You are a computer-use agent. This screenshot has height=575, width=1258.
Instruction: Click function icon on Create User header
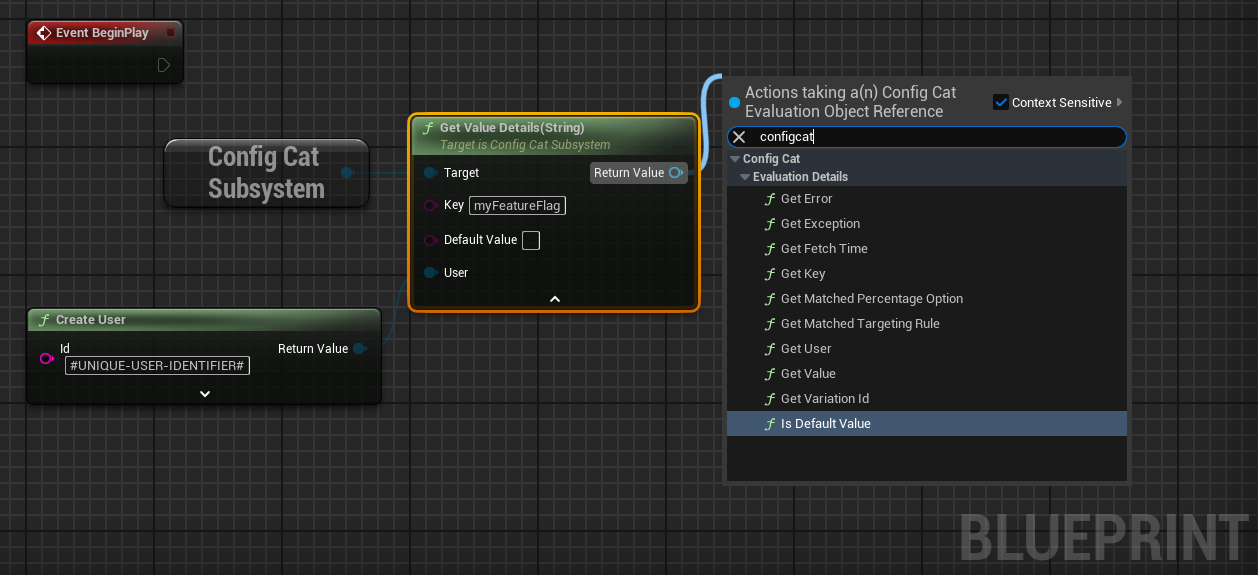pyautogui.click(x=44, y=320)
